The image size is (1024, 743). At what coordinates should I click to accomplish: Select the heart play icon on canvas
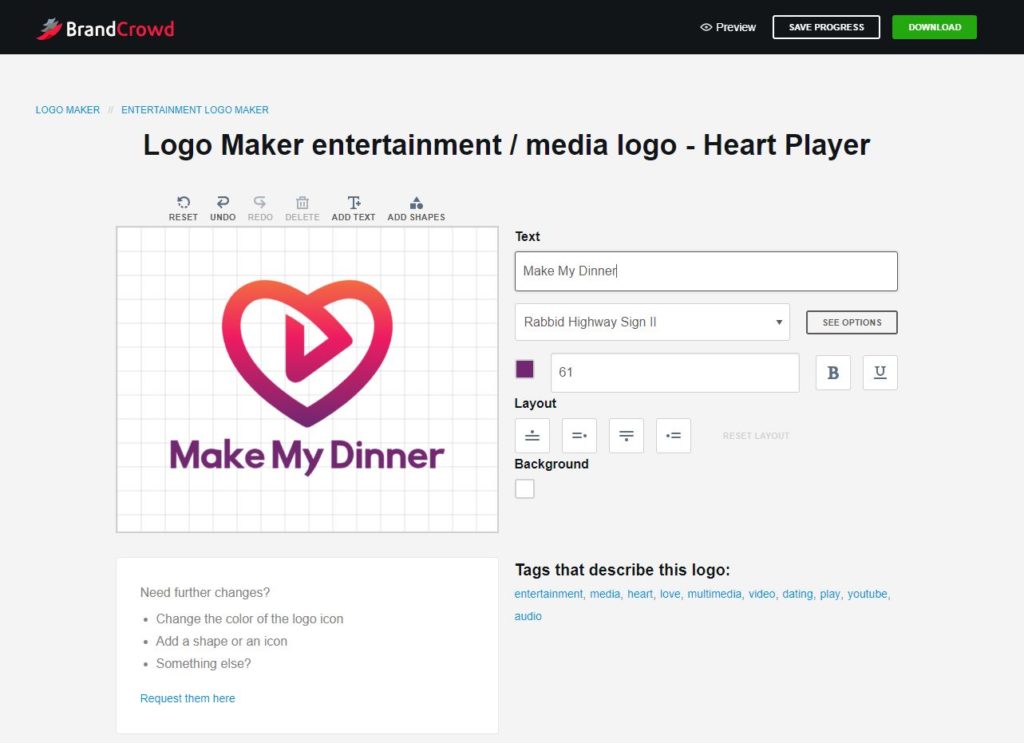[307, 353]
